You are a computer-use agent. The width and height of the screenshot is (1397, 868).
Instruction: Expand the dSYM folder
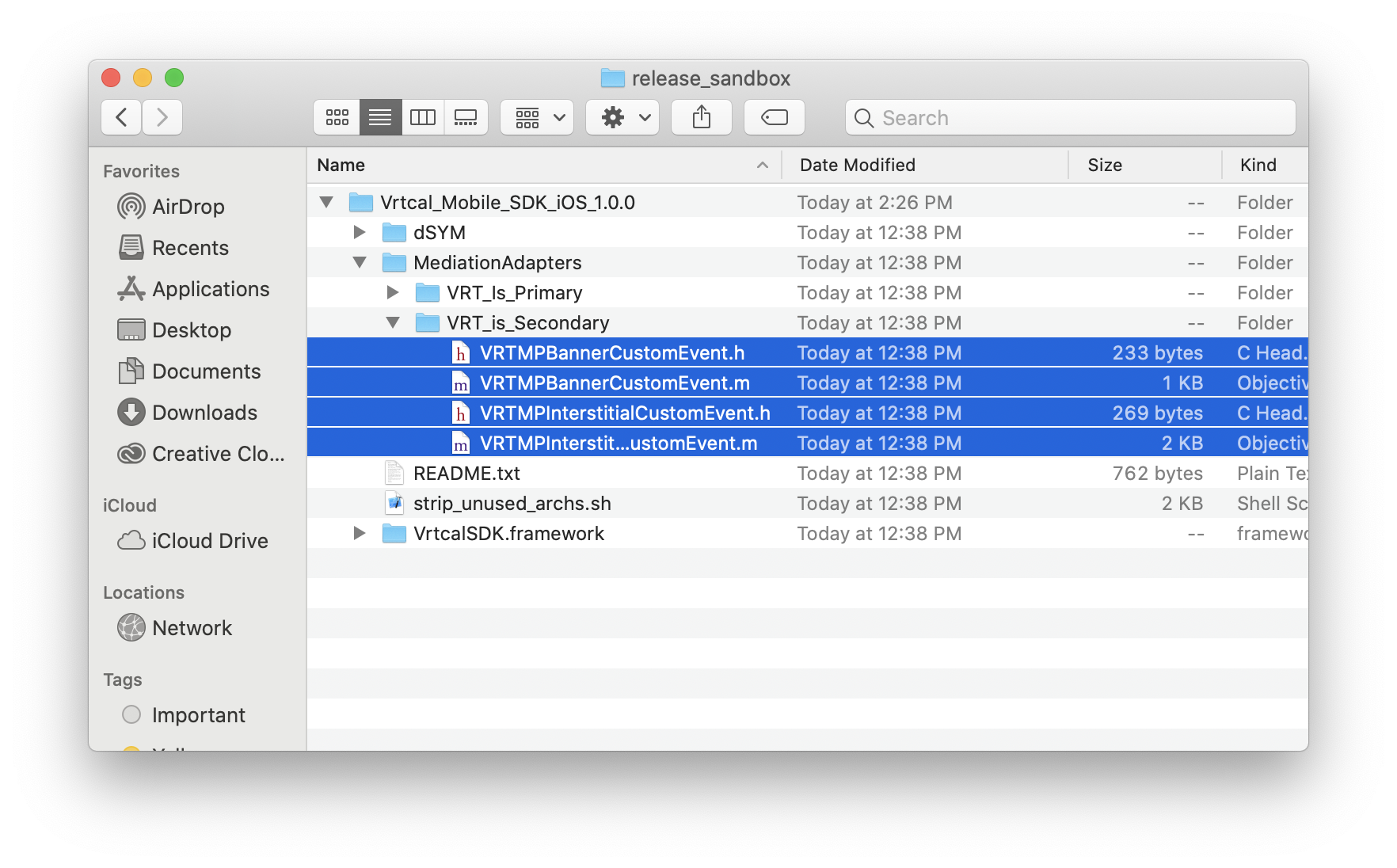click(x=360, y=233)
